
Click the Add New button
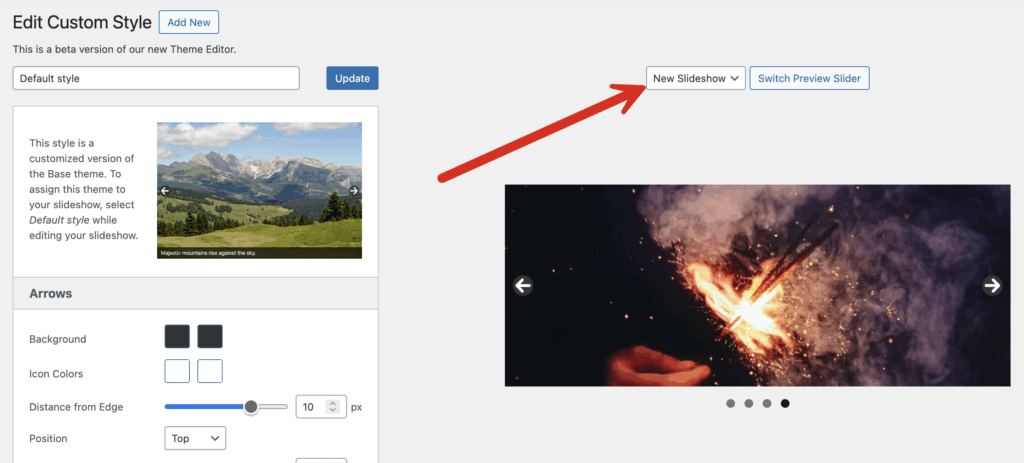pyautogui.click(x=188, y=22)
